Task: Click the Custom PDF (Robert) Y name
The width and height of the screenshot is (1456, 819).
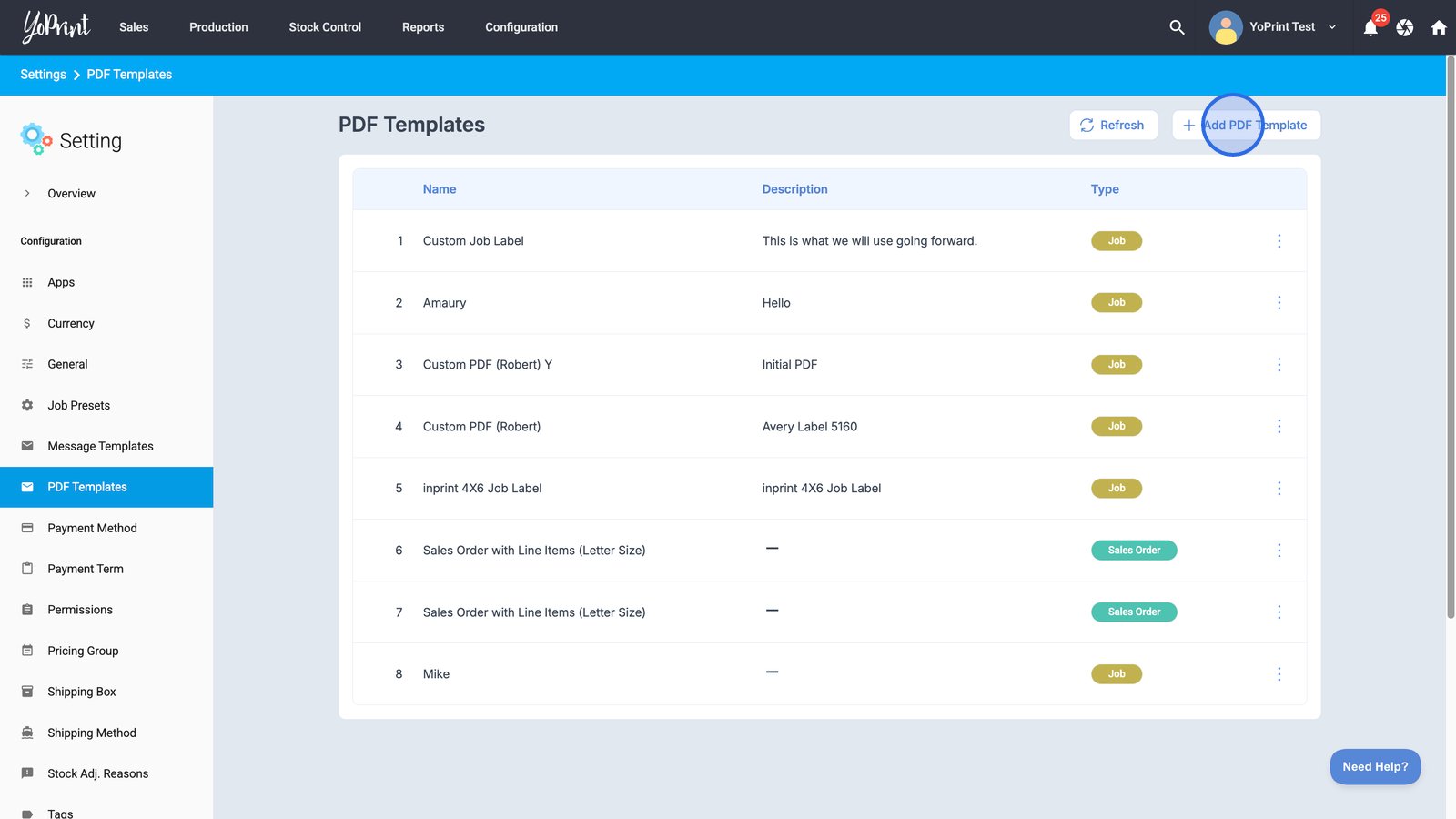Action: 487,365
